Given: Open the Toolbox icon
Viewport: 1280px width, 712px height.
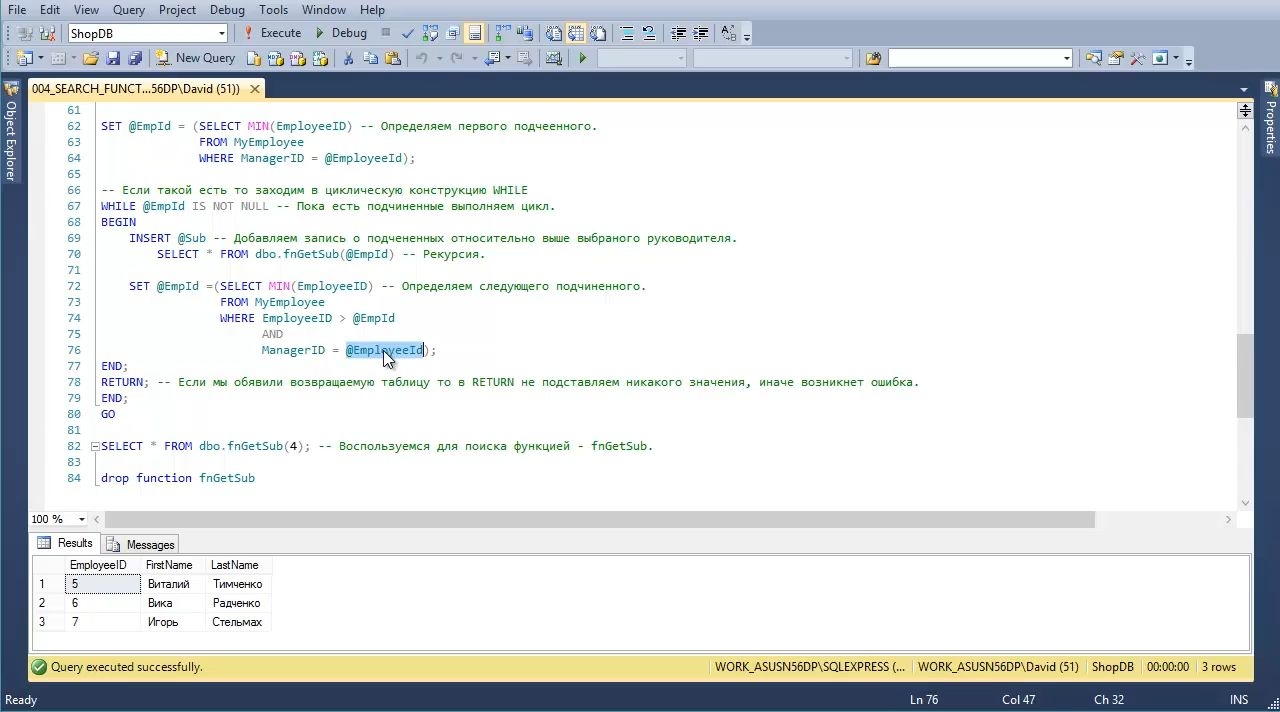Looking at the screenshot, I should coord(1137,58).
